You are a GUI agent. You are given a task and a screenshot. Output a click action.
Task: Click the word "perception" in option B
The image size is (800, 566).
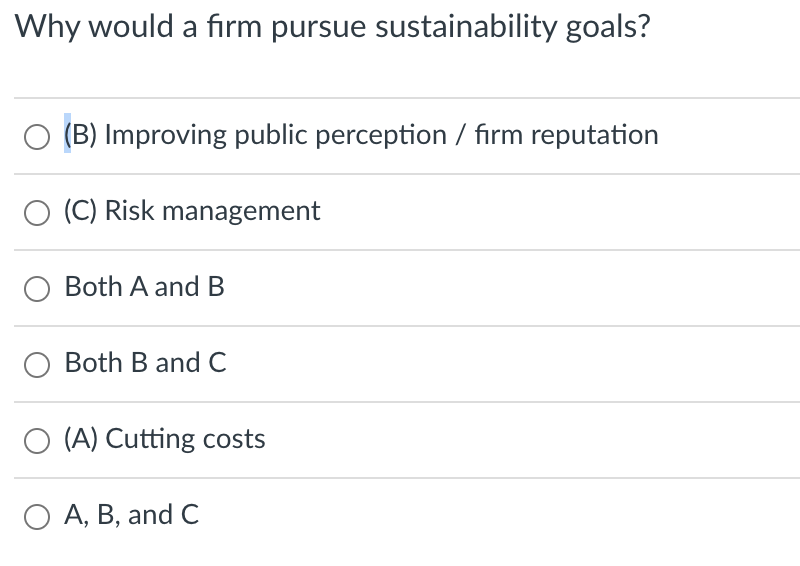tap(378, 135)
